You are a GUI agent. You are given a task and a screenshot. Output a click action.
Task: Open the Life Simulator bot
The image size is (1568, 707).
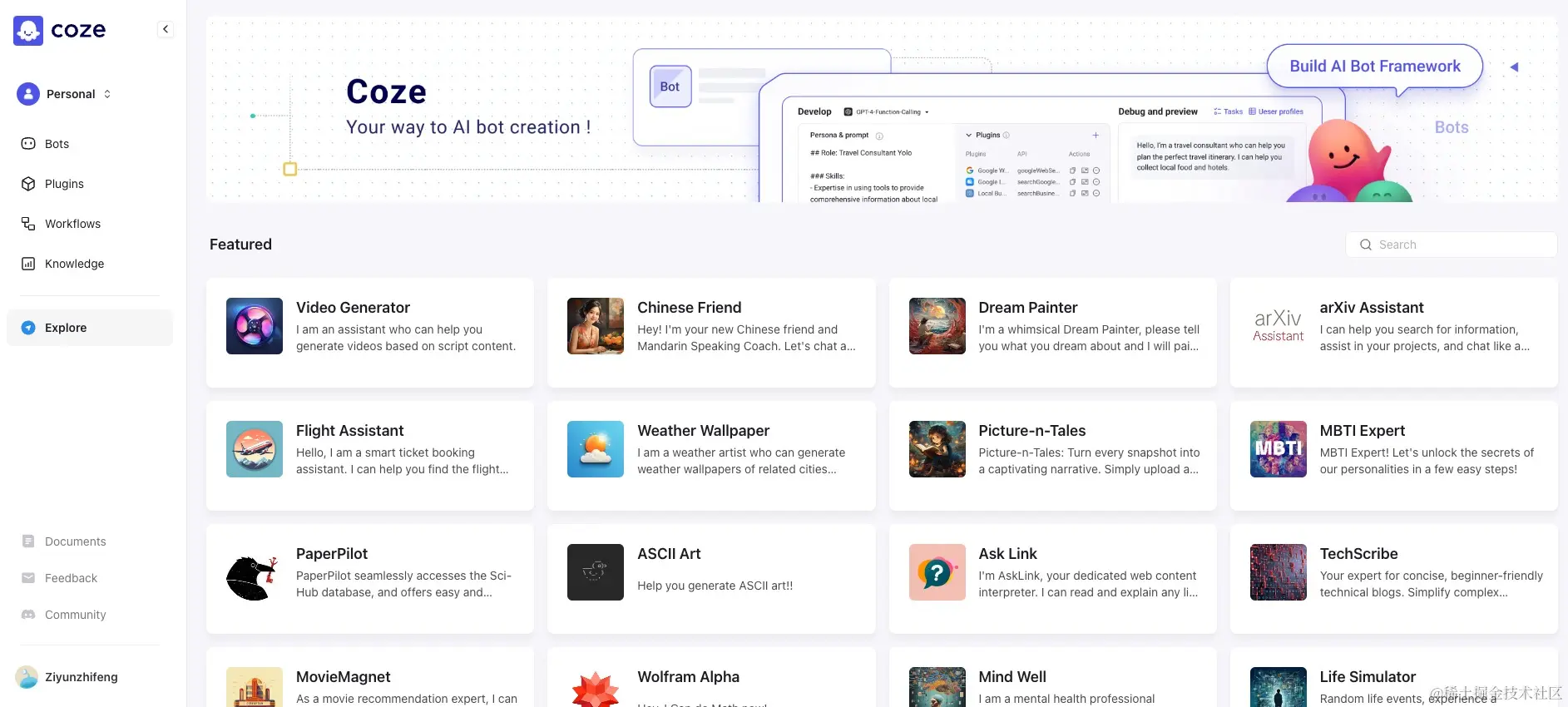tap(1394, 677)
